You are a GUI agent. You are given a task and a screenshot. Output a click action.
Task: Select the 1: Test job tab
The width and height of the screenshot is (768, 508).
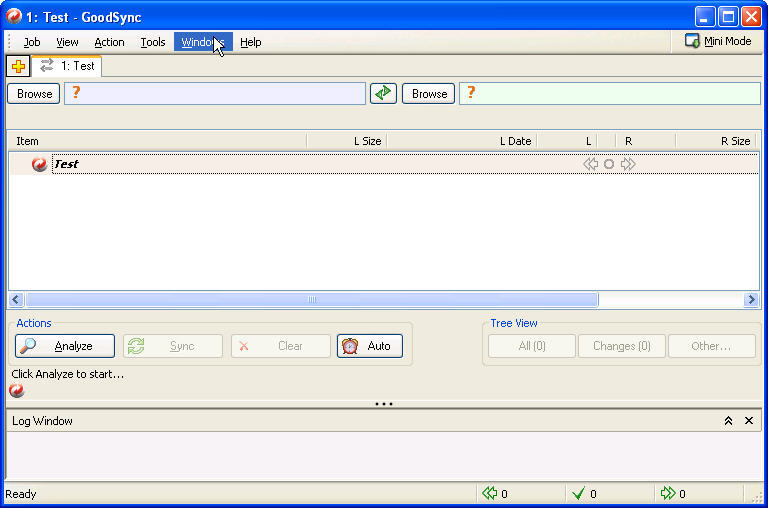67,66
